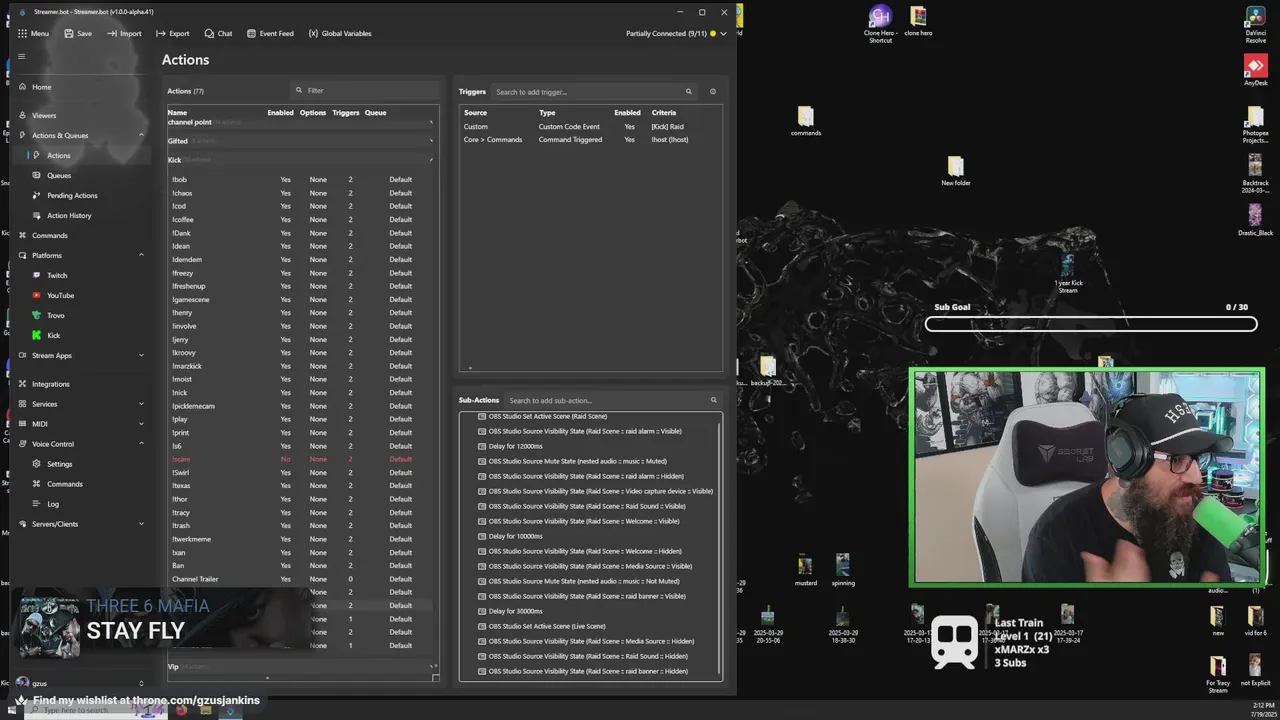This screenshot has height=720, width=1280.
Task: Sort actions by the Name column
Action: tap(177, 113)
